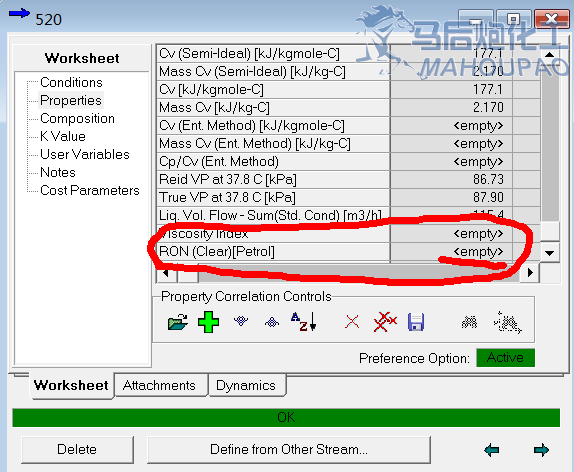Switch to the Attachments tab
The height and width of the screenshot is (472, 574).
(160, 385)
